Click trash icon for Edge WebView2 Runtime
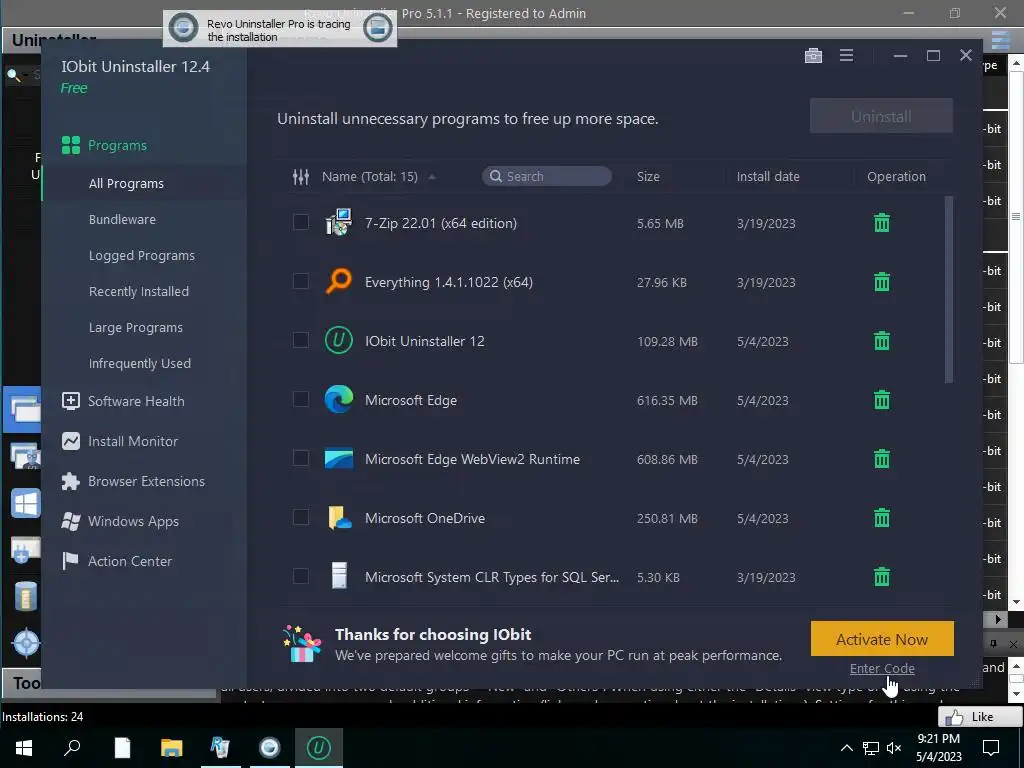This screenshot has height=768, width=1024. (882, 458)
